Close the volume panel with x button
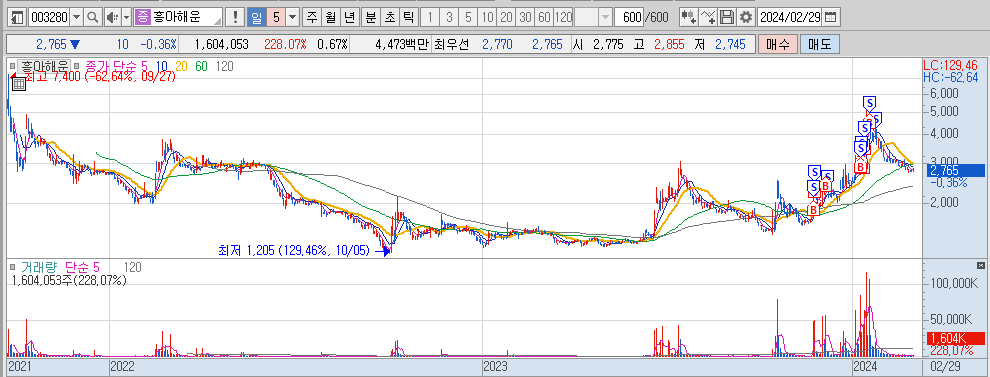This screenshot has height=377, width=990. (981, 265)
